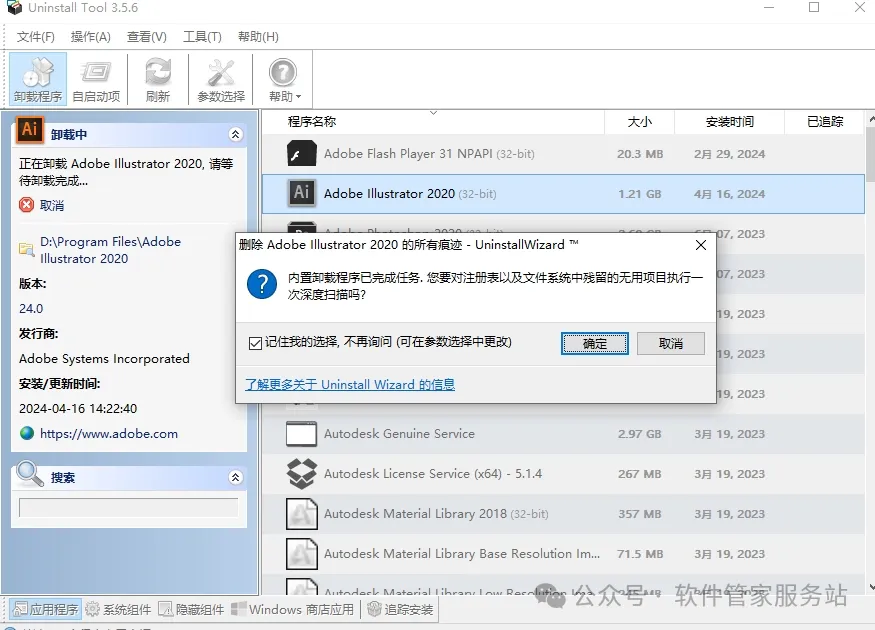Click the Uninstall Tool app icon in title bar

pyautogui.click(x=14, y=8)
